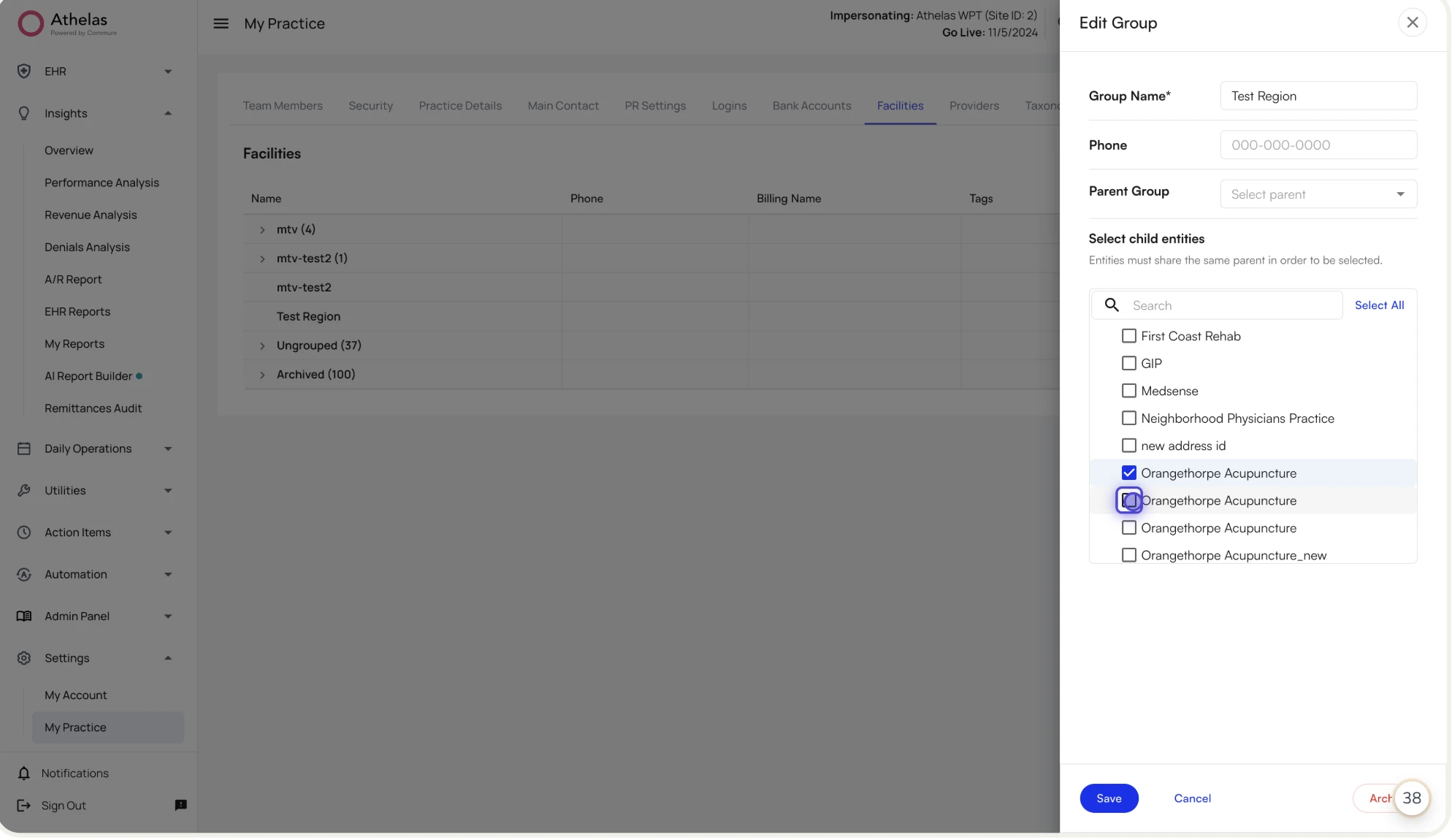Check the Medsense checkbox
Viewport: 1452px width, 840px height.
[1129, 391]
